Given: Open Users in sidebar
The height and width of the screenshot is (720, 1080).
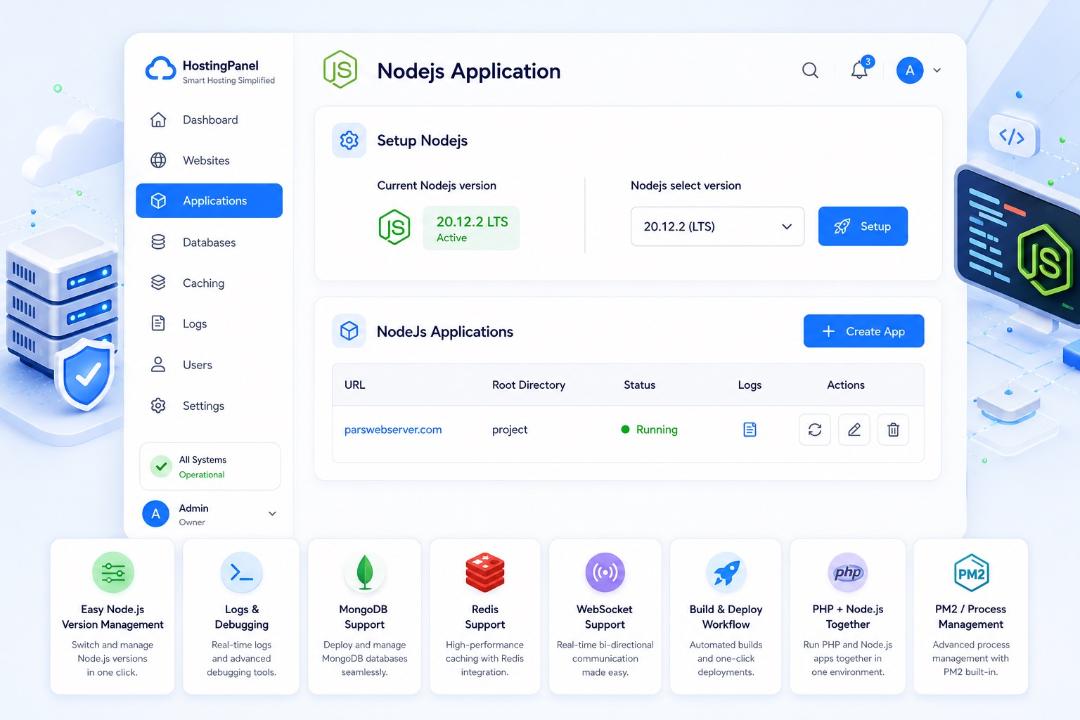Looking at the screenshot, I should (209, 365).
